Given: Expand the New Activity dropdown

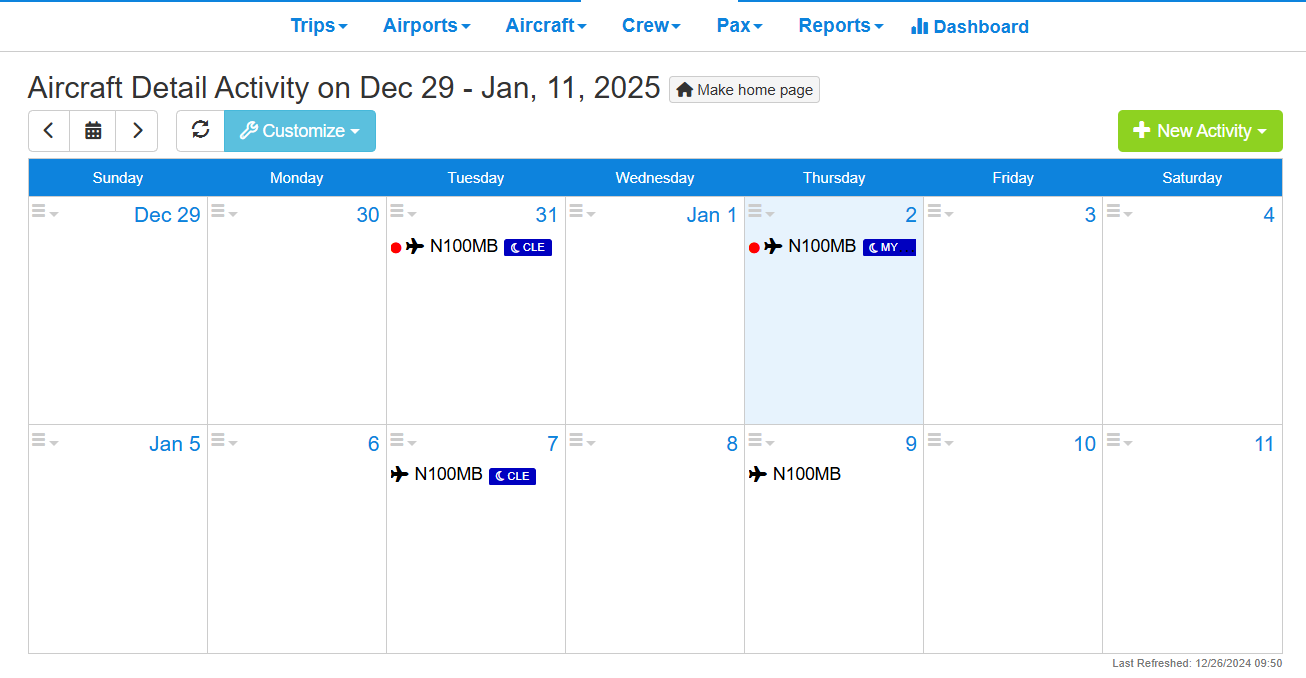Looking at the screenshot, I should (1199, 131).
